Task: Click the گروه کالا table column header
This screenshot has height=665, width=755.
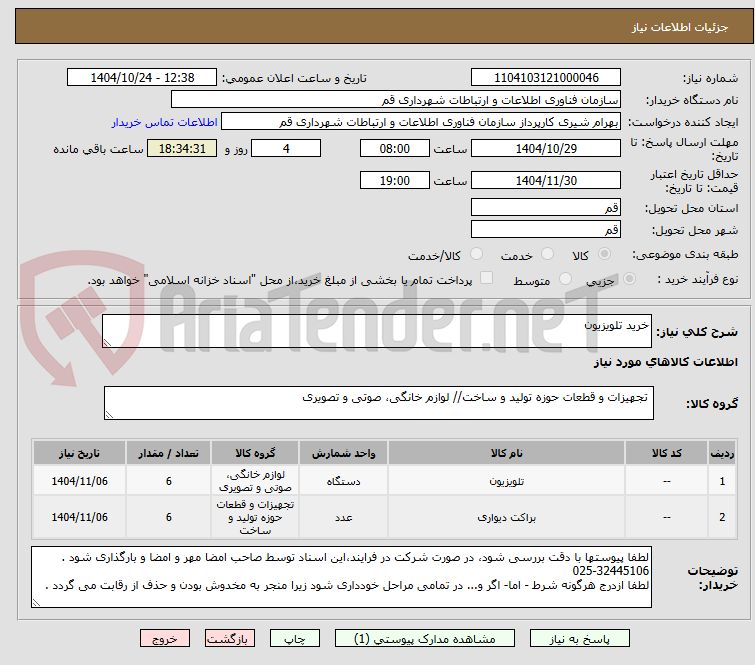Action: [x=255, y=453]
